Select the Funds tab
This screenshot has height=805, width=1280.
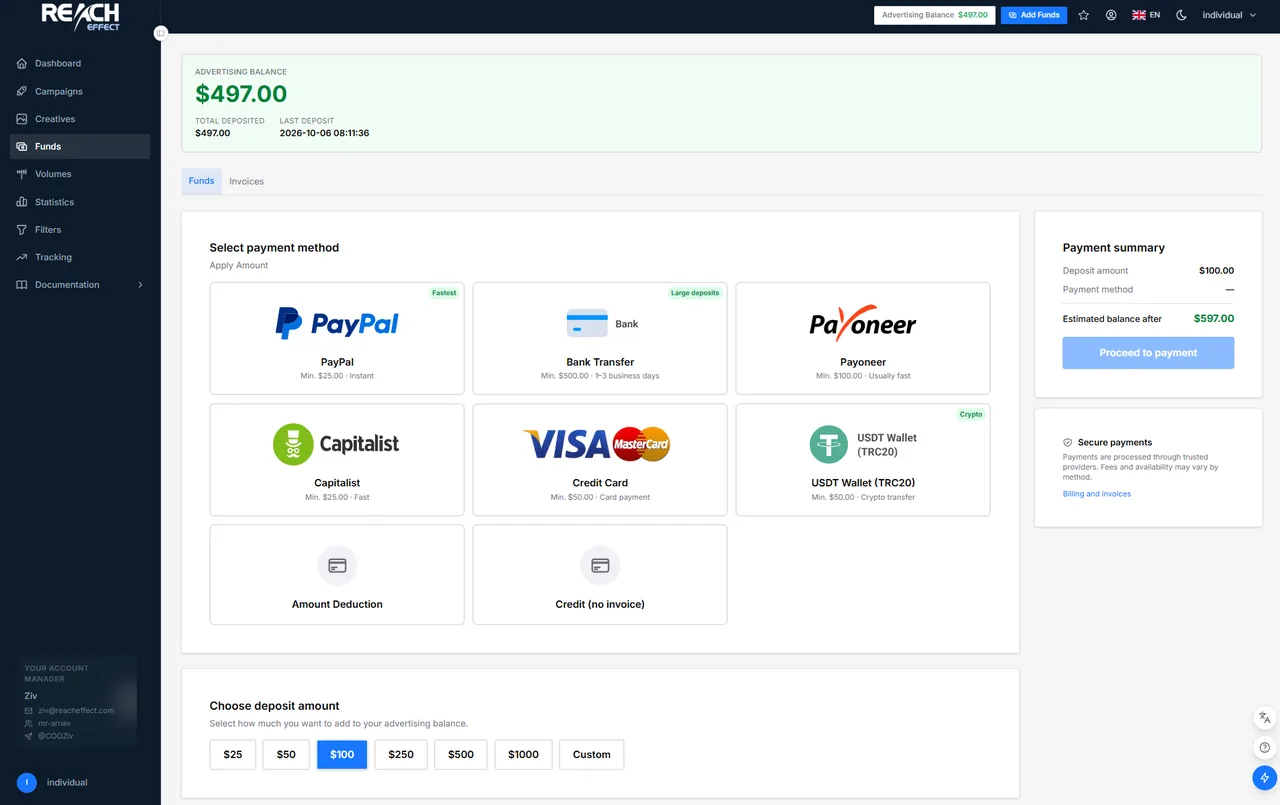(201, 181)
